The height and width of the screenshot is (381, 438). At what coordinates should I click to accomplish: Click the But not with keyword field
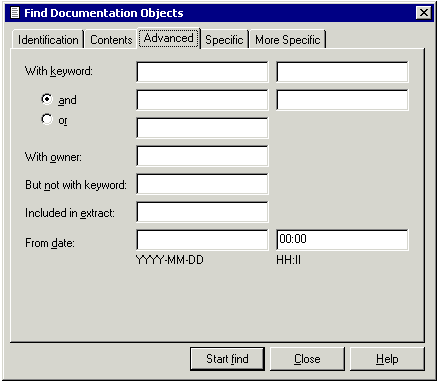pos(202,184)
